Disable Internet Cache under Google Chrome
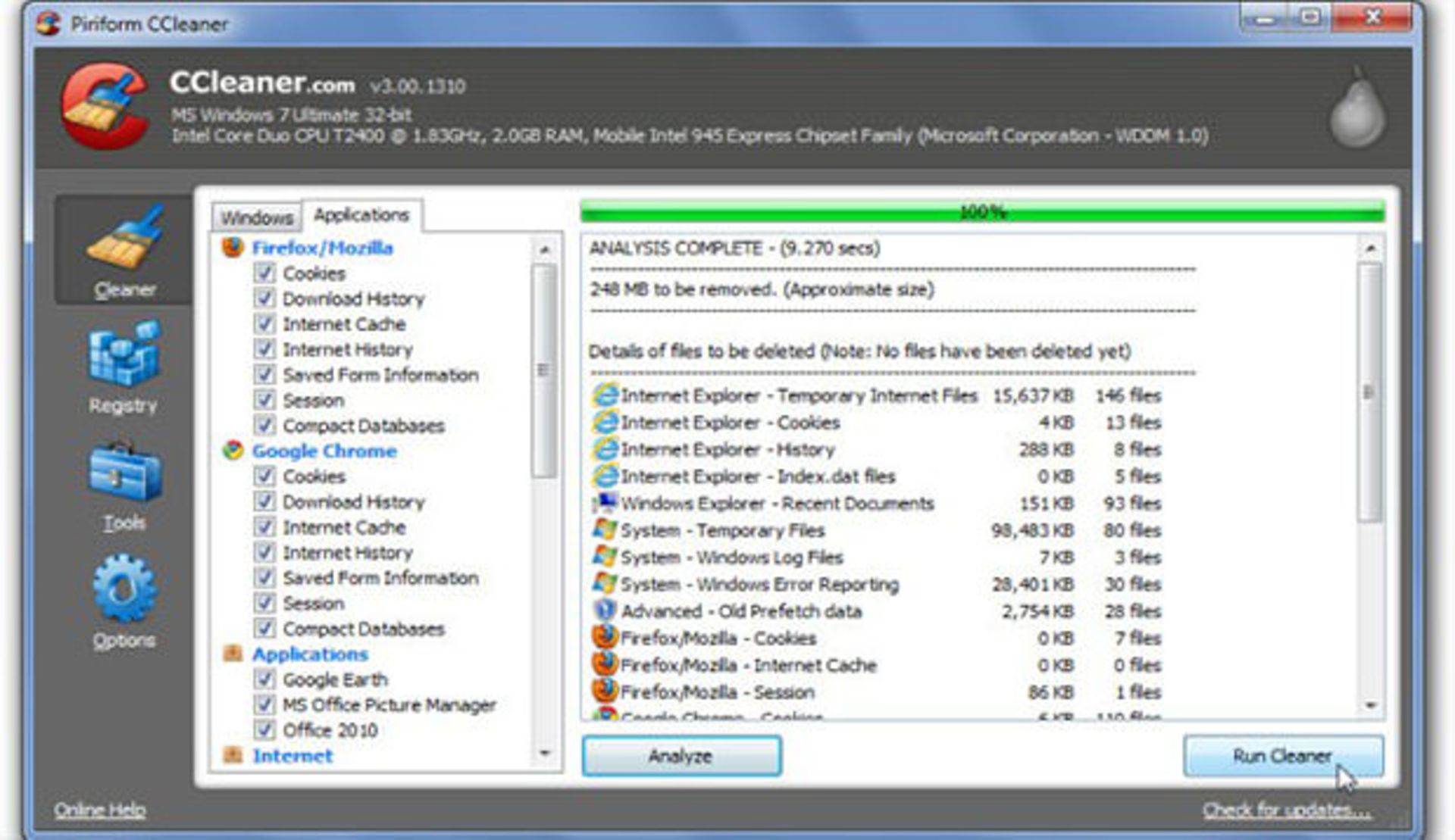The width and height of the screenshot is (1455, 840). 265,527
